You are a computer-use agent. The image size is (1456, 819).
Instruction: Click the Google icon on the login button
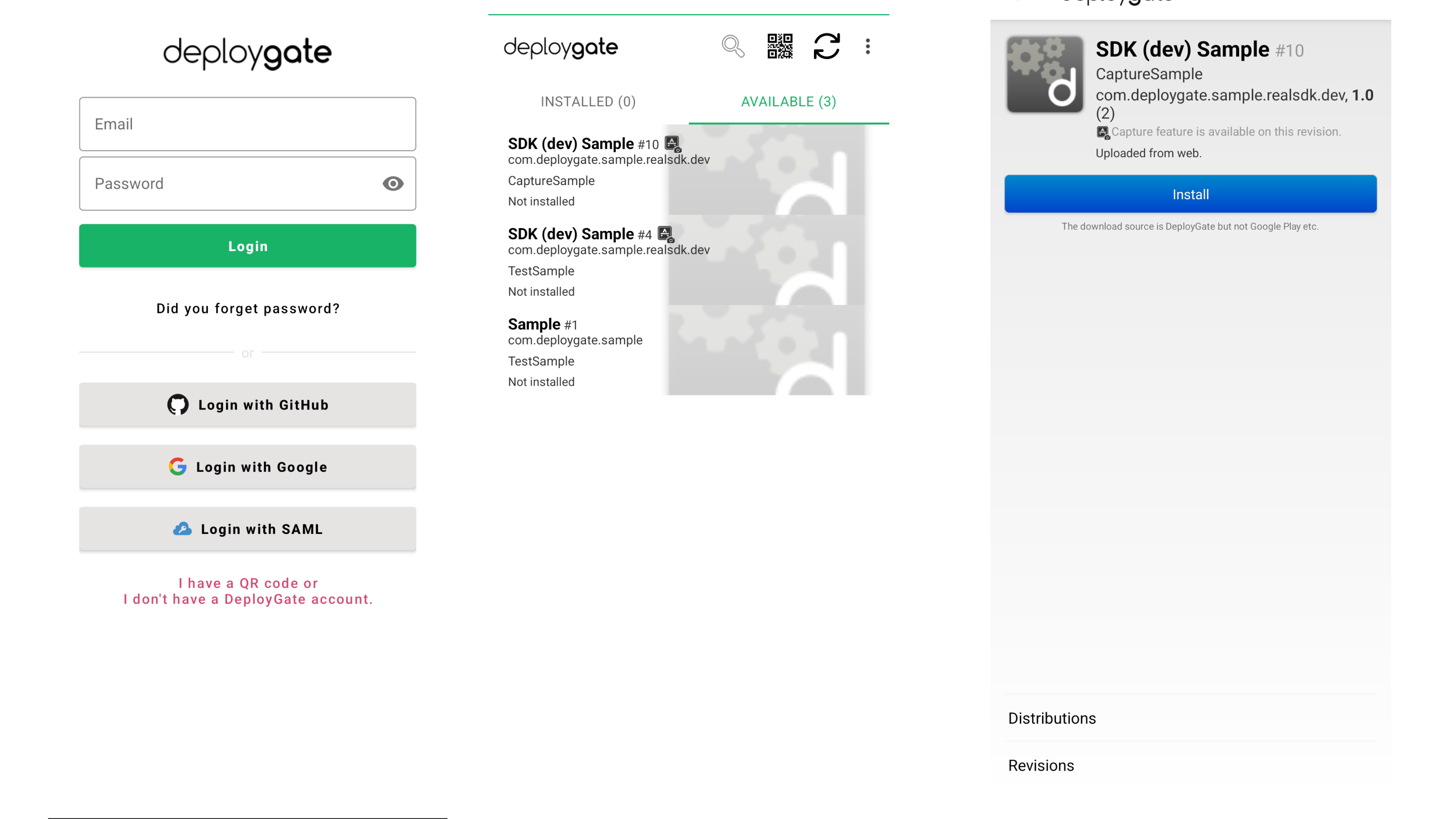pyautogui.click(x=177, y=466)
